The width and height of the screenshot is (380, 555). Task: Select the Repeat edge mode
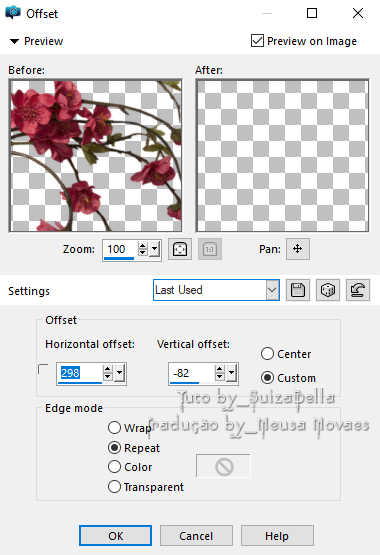(x=114, y=448)
